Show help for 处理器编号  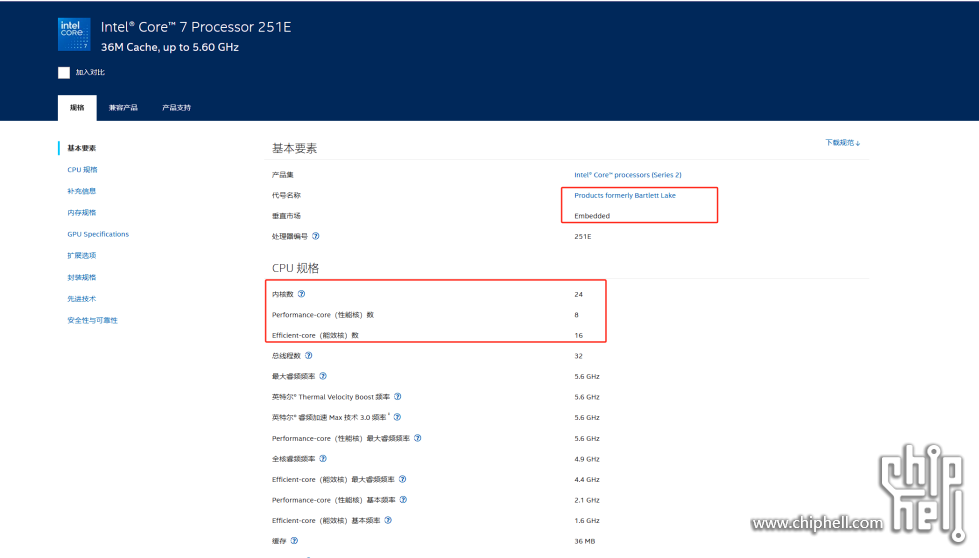pyautogui.click(x=316, y=236)
